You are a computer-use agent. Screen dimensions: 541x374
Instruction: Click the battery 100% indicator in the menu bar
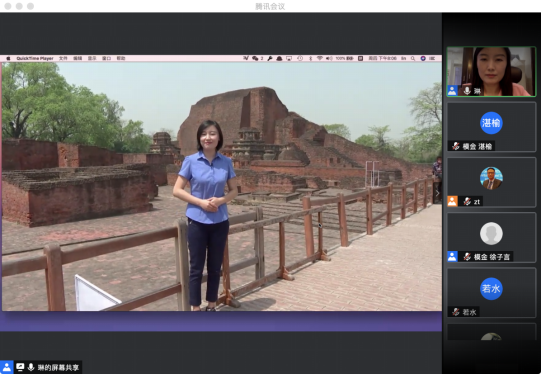pos(345,58)
